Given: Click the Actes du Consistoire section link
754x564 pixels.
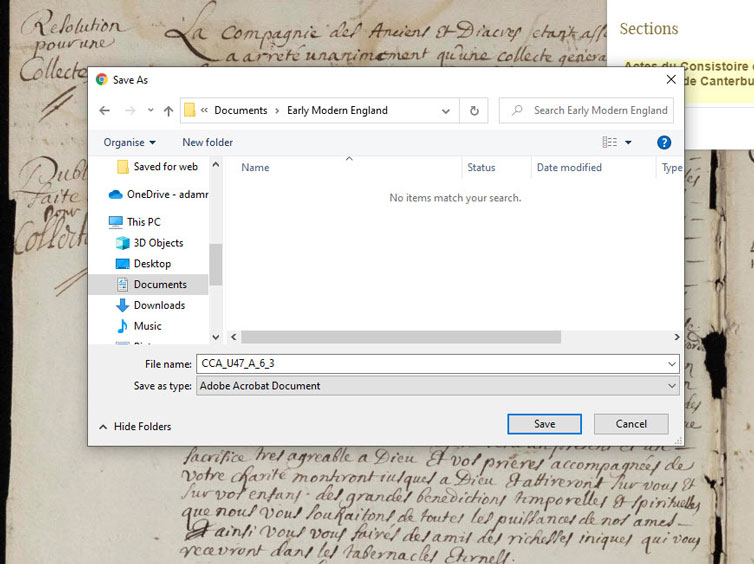Looking at the screenshot, I should (x=688, y=74).
